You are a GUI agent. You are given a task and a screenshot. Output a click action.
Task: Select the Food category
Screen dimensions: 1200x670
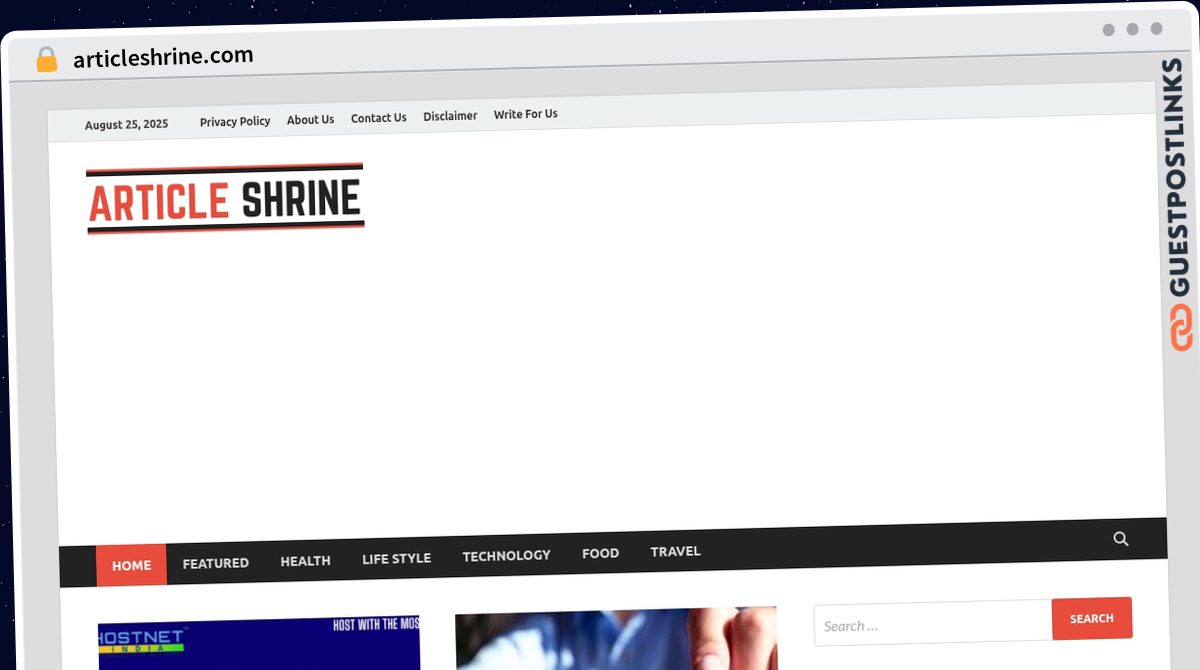[x=600, y=553]
